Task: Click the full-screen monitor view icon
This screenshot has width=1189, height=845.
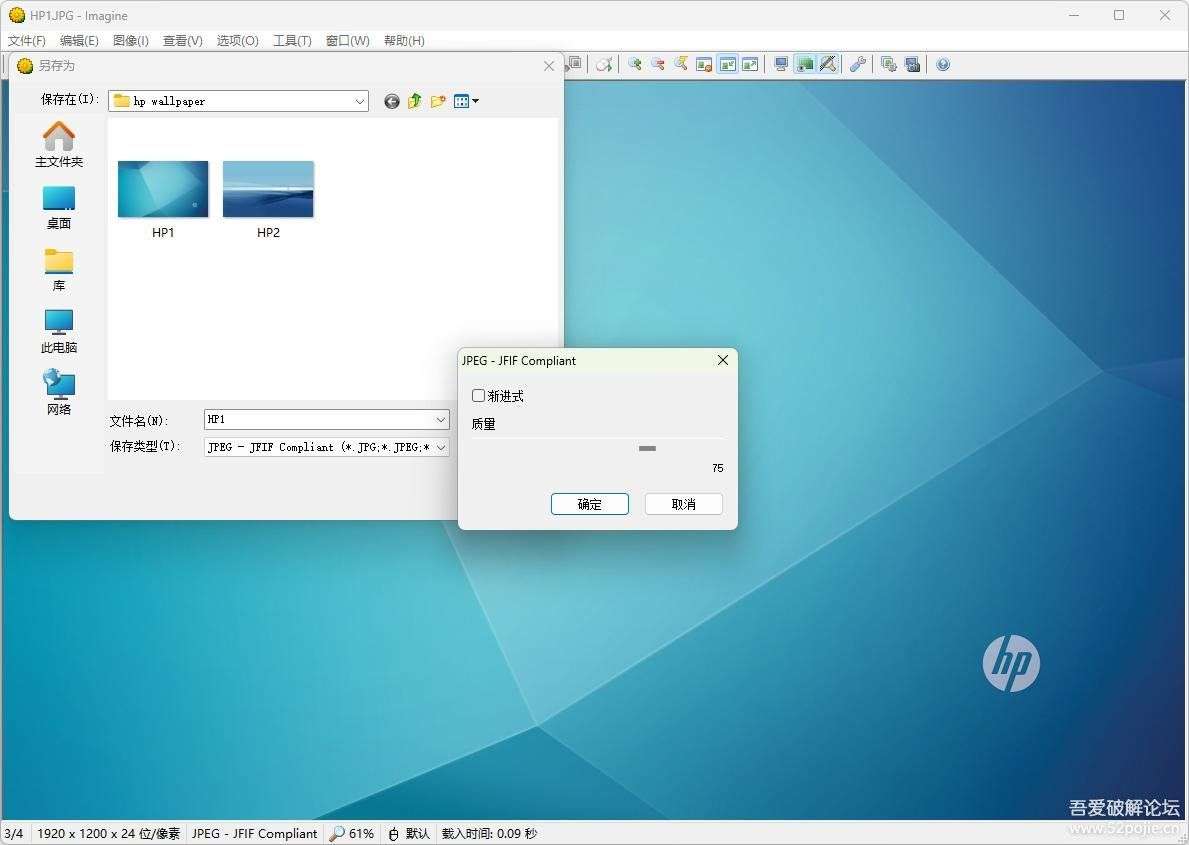Action: (780, 63)
